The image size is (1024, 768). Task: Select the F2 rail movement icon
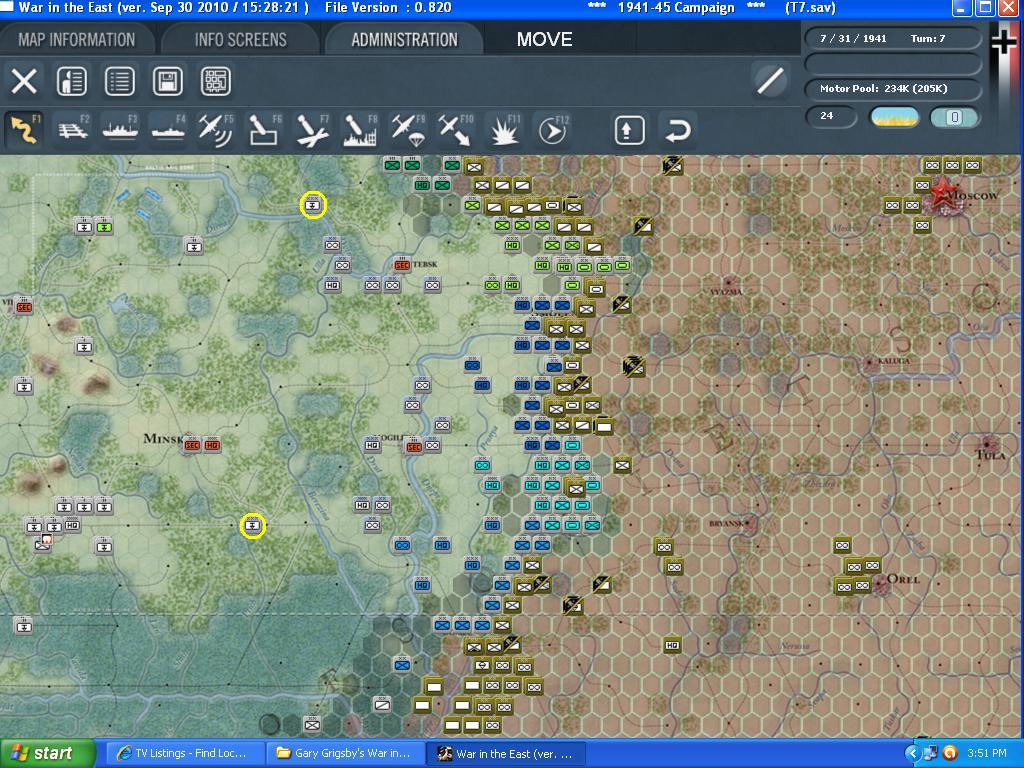click(72, 129)
